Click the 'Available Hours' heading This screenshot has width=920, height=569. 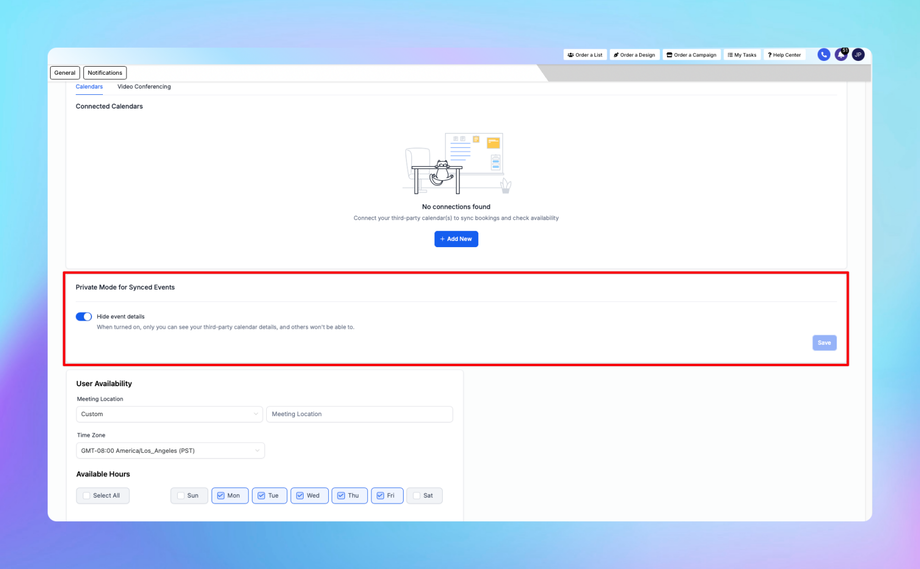[x=103, y=474]
